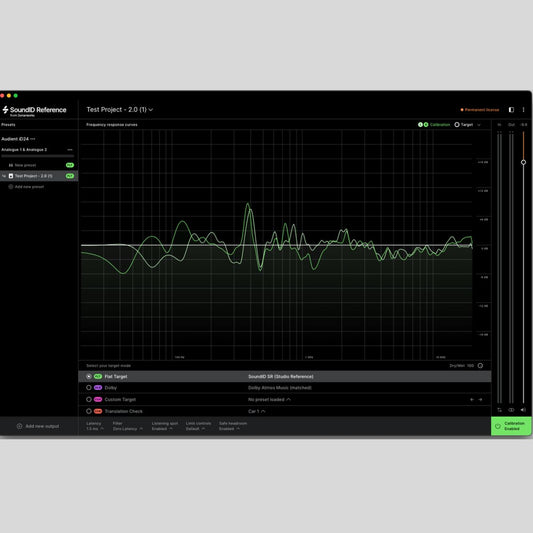Click green badge on Test Project preset
Viewport: 533px width, 533px height.
pos(70,176)
